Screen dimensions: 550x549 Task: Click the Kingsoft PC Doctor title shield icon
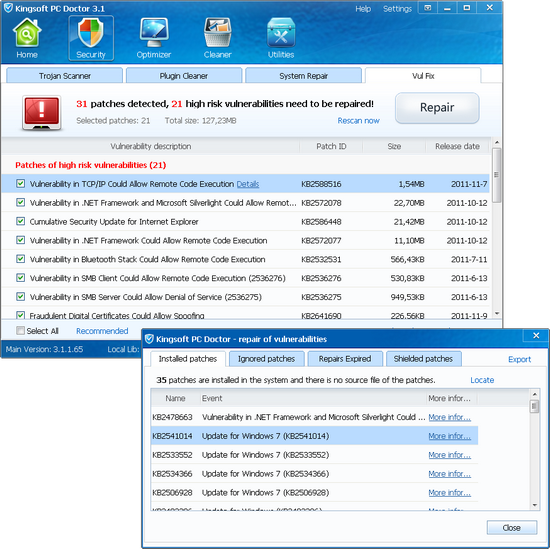pyautogui.click(x=8, y=8)
